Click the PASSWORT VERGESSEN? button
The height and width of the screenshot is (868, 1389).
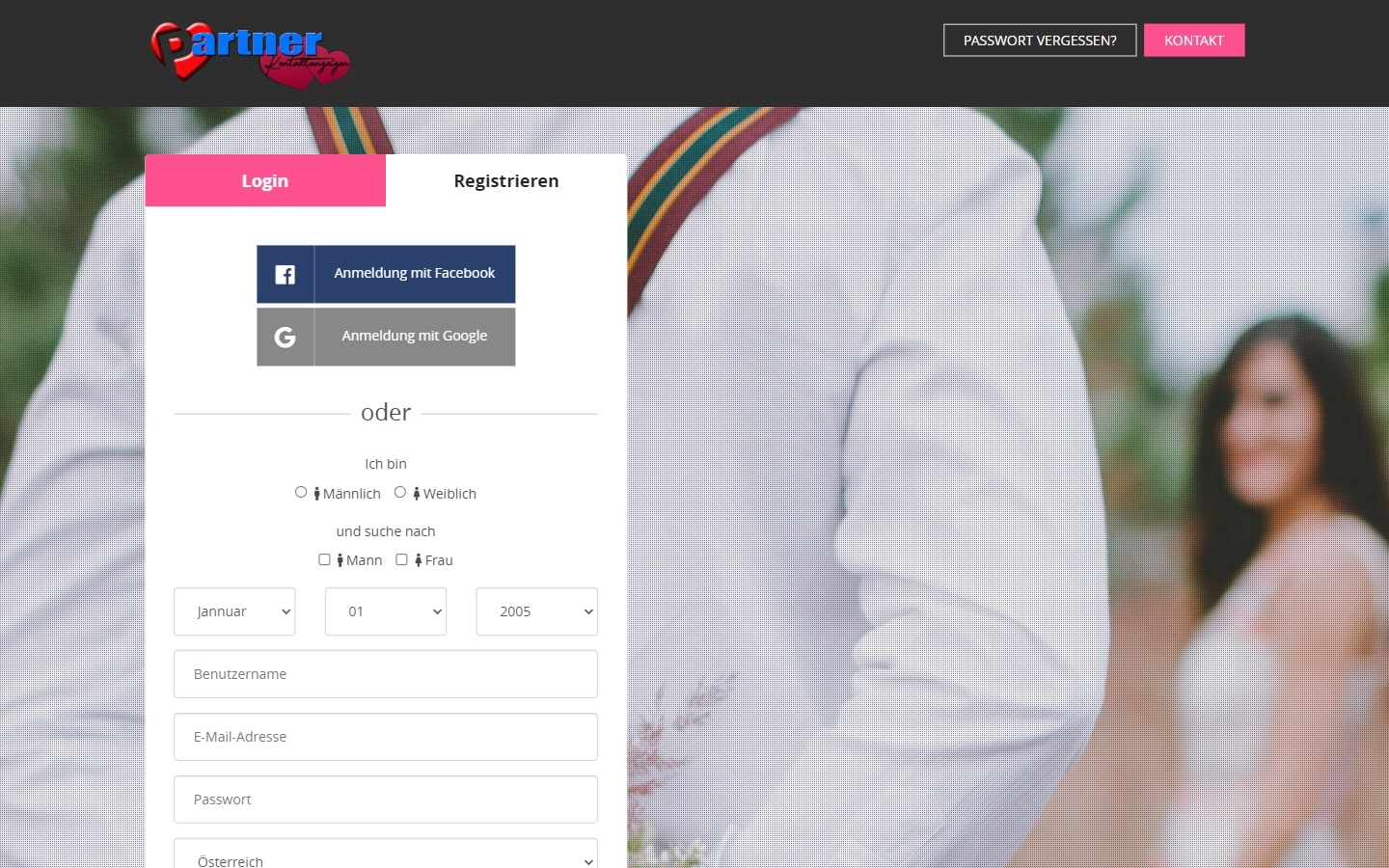click(x=1040, y=40)
